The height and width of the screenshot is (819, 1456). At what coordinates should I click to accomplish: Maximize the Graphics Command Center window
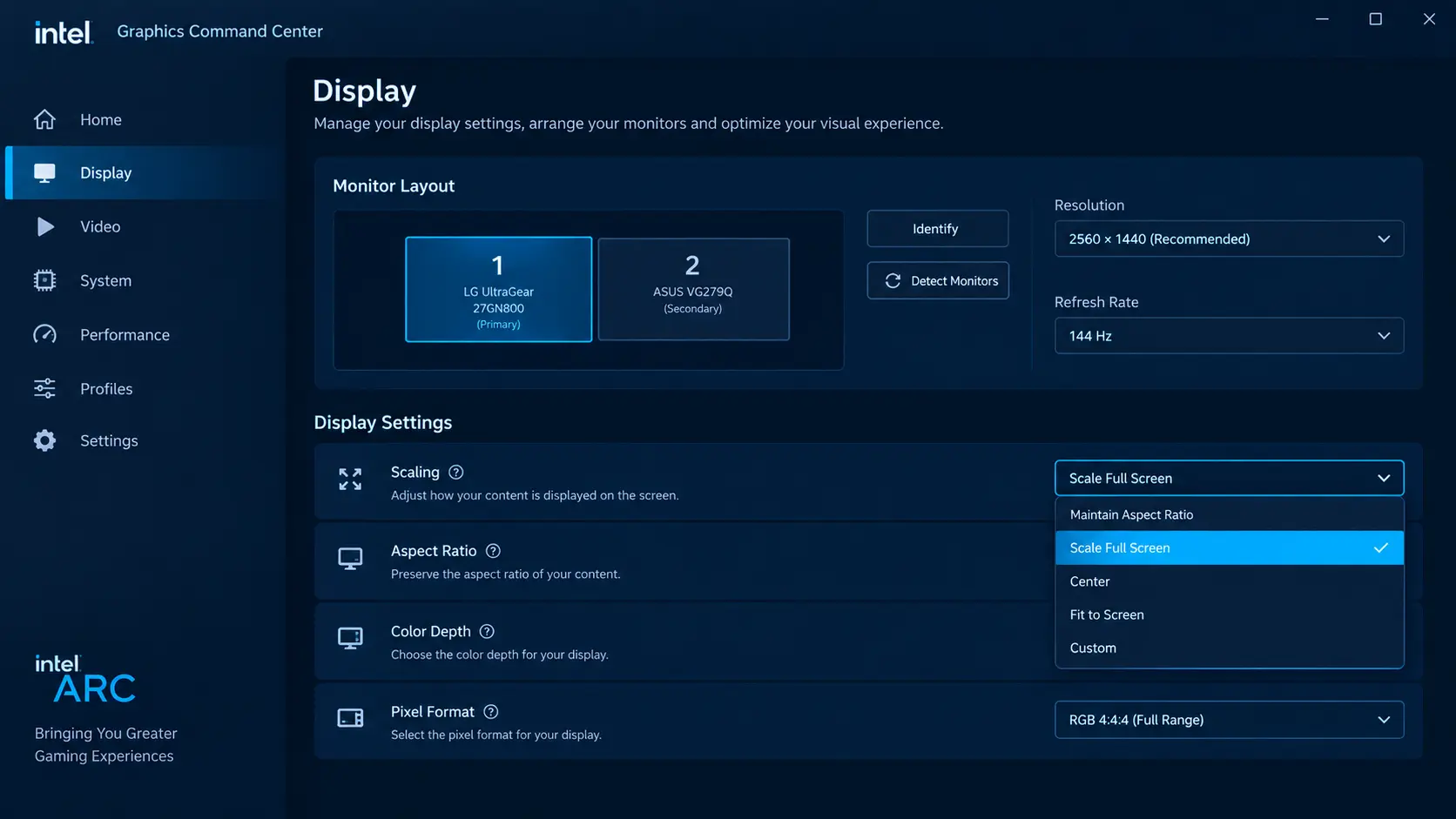pyautogui.click(x=1376, y=18)
